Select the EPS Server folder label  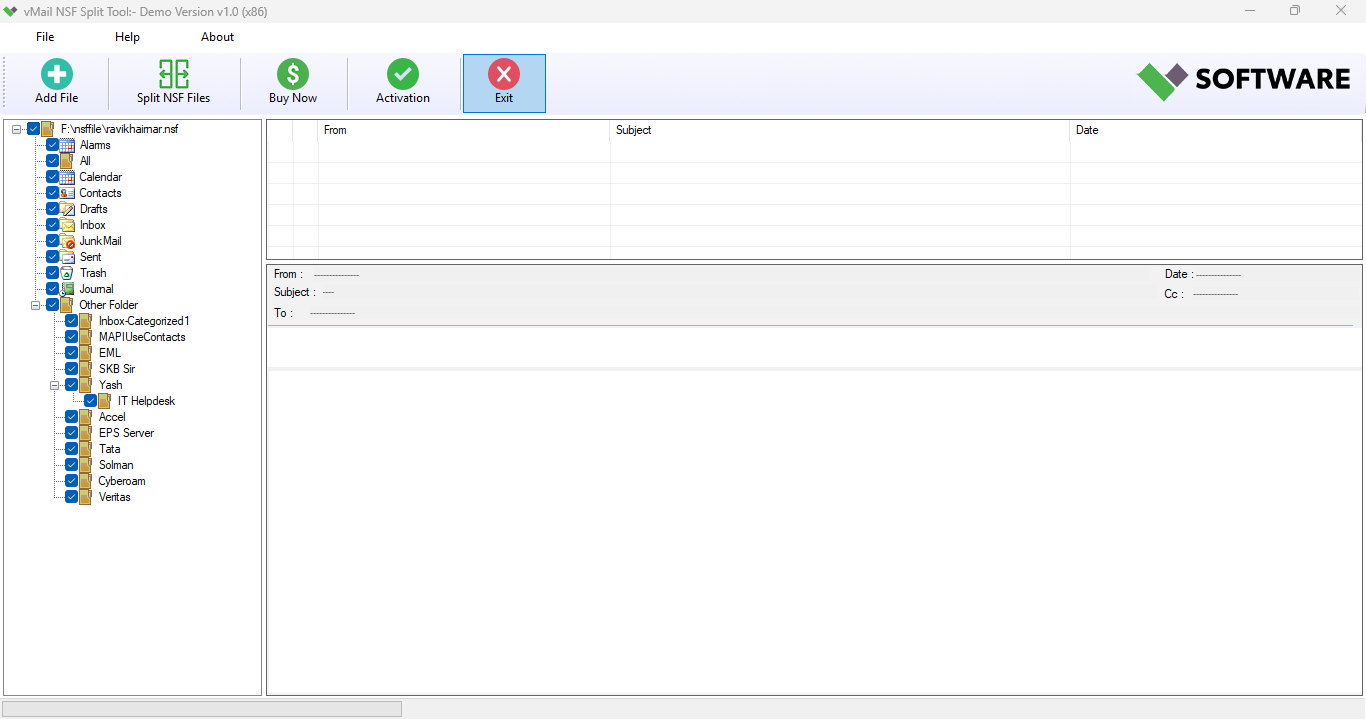coord(126,433)
